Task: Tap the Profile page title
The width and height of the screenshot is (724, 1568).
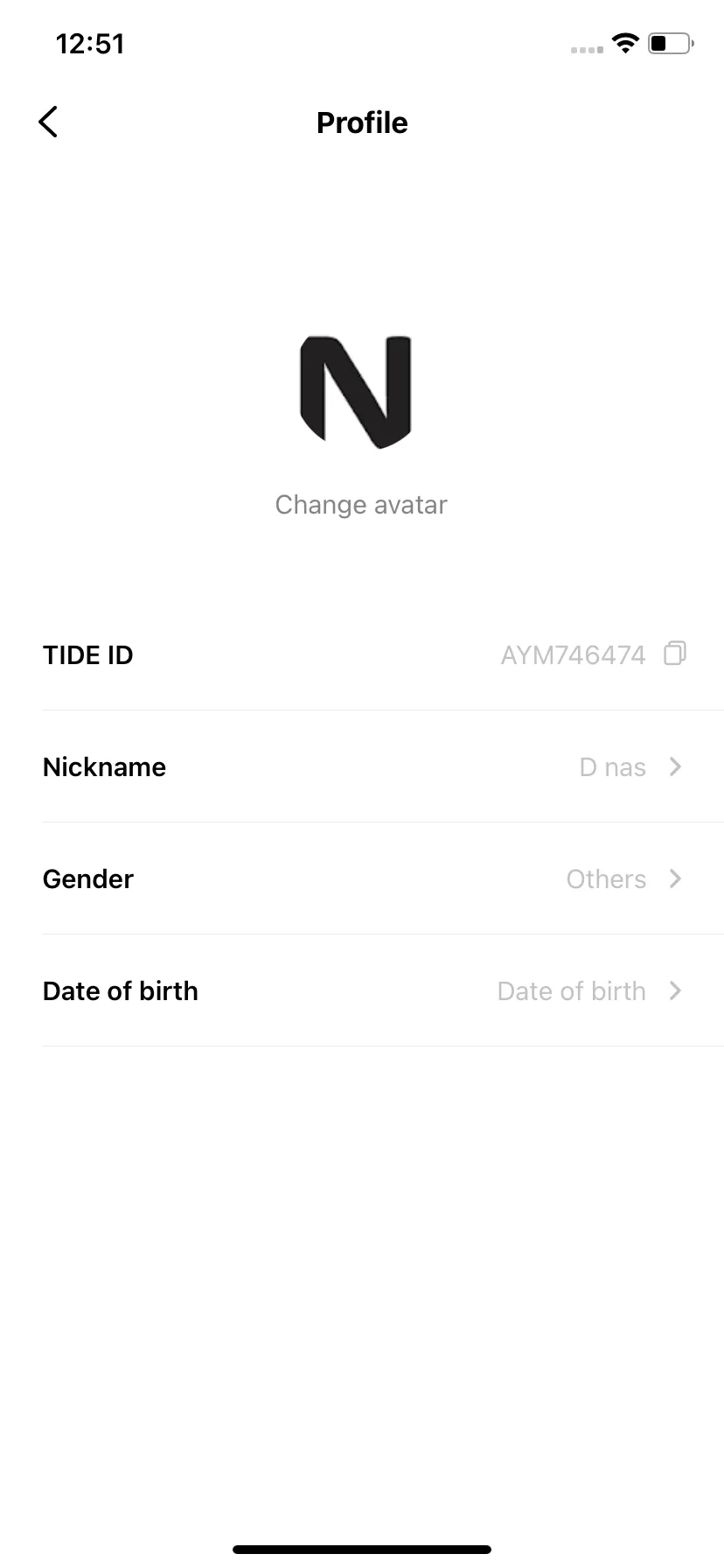Action: point(362,122)
